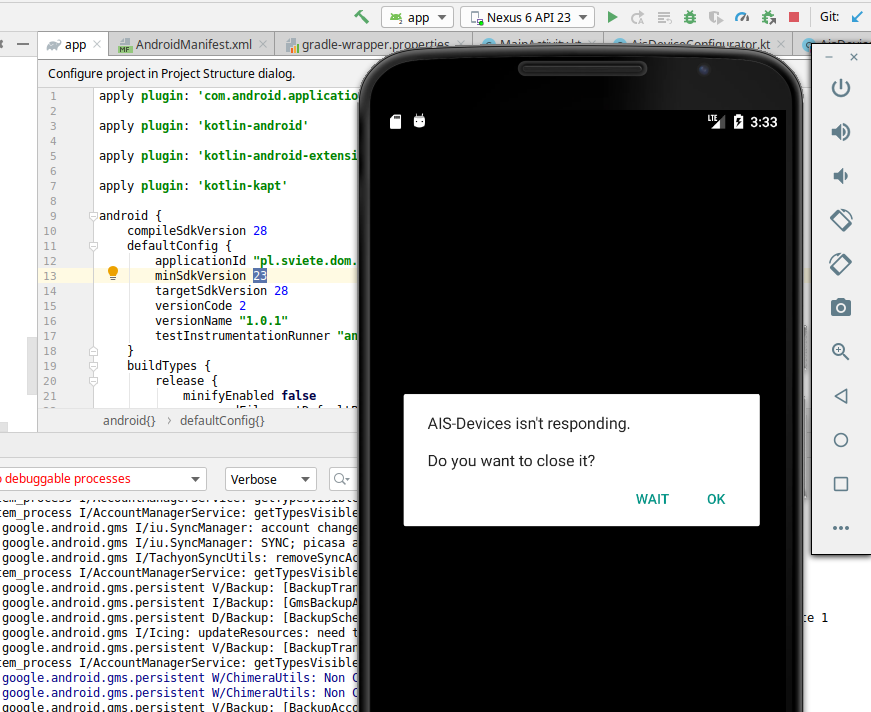Click the 3:33 clock on the phone
The height and width of the screenshot is (712, 871).
click(764, 122)
